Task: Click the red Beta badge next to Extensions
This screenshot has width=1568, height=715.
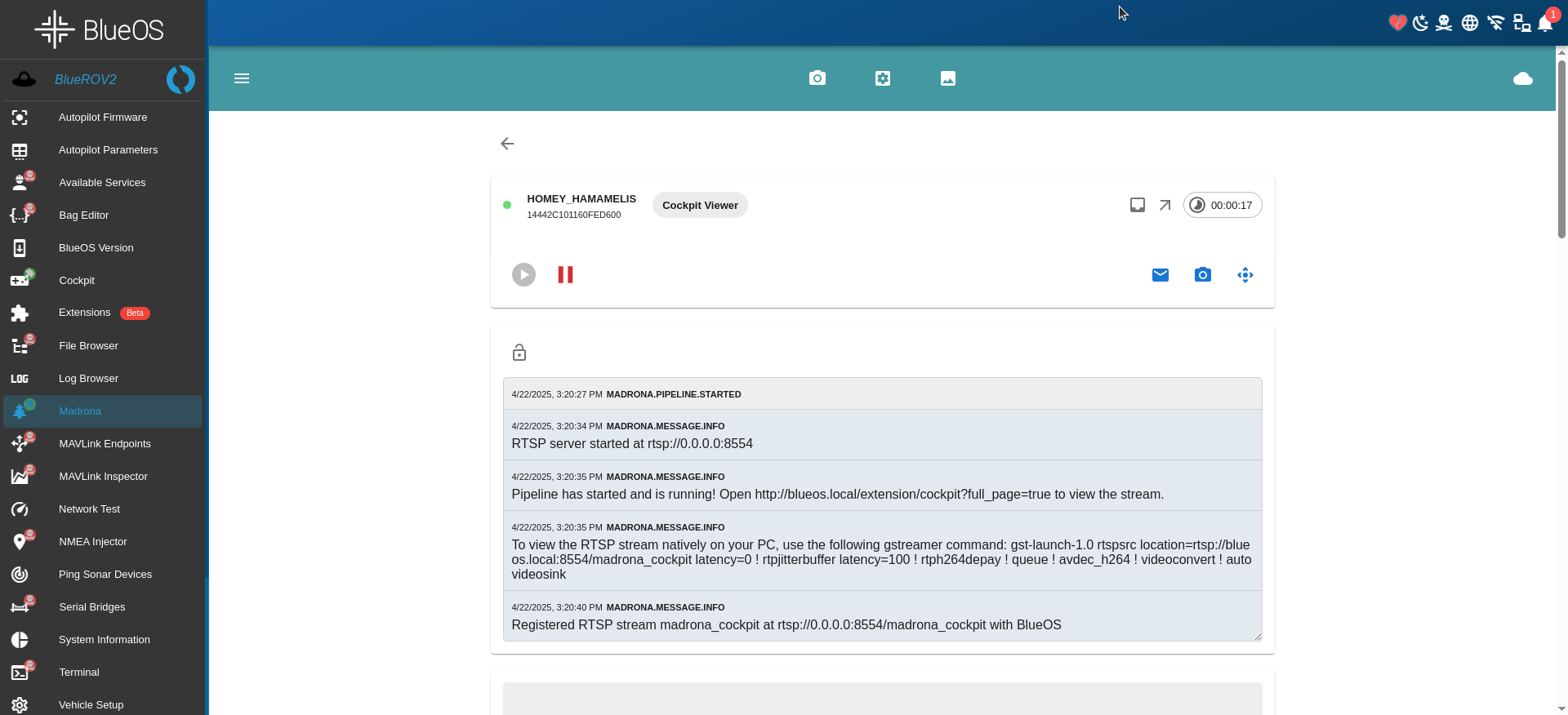Action: coord(135,313)
